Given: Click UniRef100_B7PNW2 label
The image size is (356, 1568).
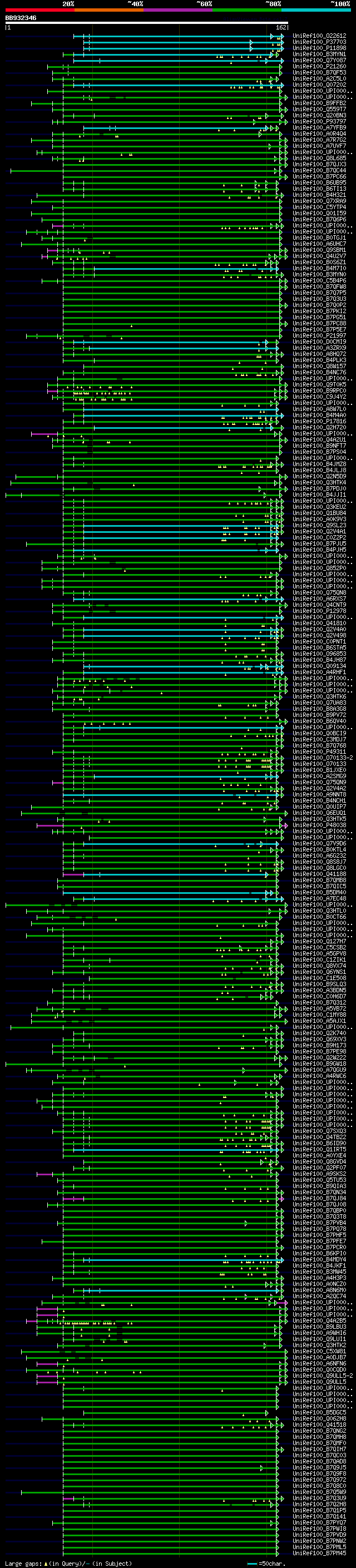Looking at the screenshot, I should point(319,1541).
